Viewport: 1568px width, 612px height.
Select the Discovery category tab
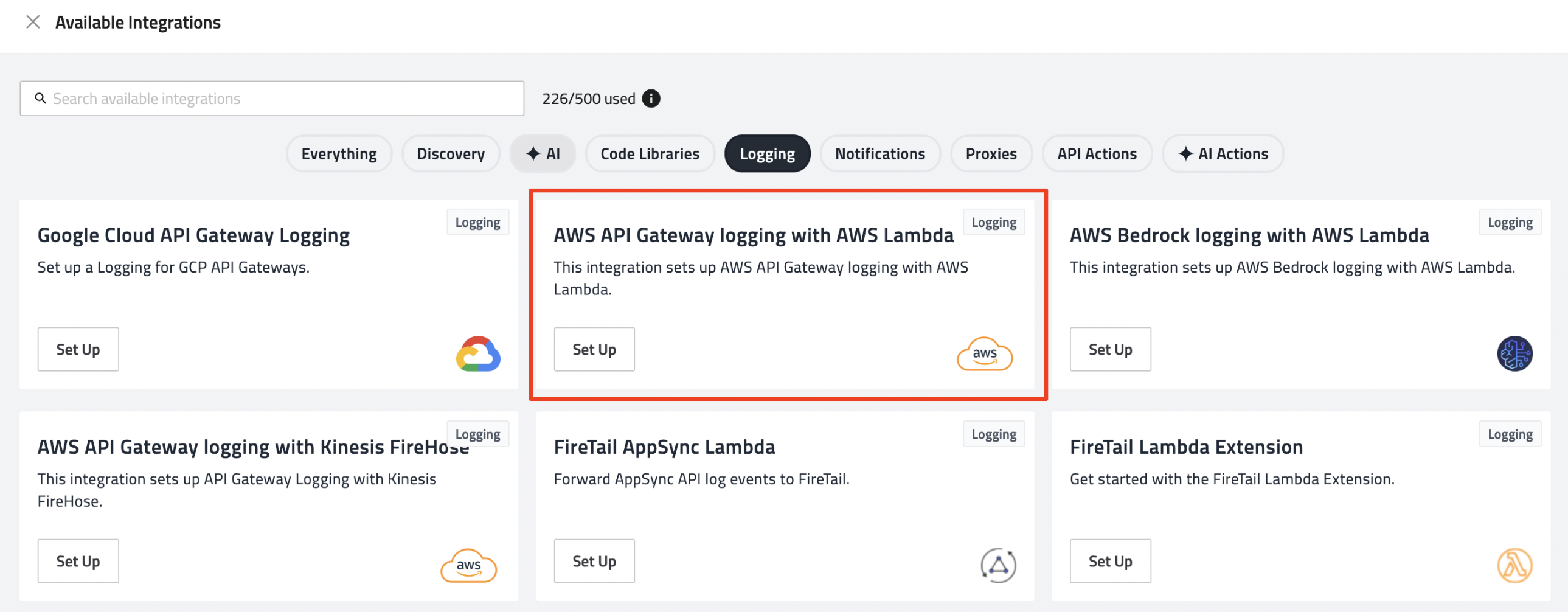click(451, 154)
